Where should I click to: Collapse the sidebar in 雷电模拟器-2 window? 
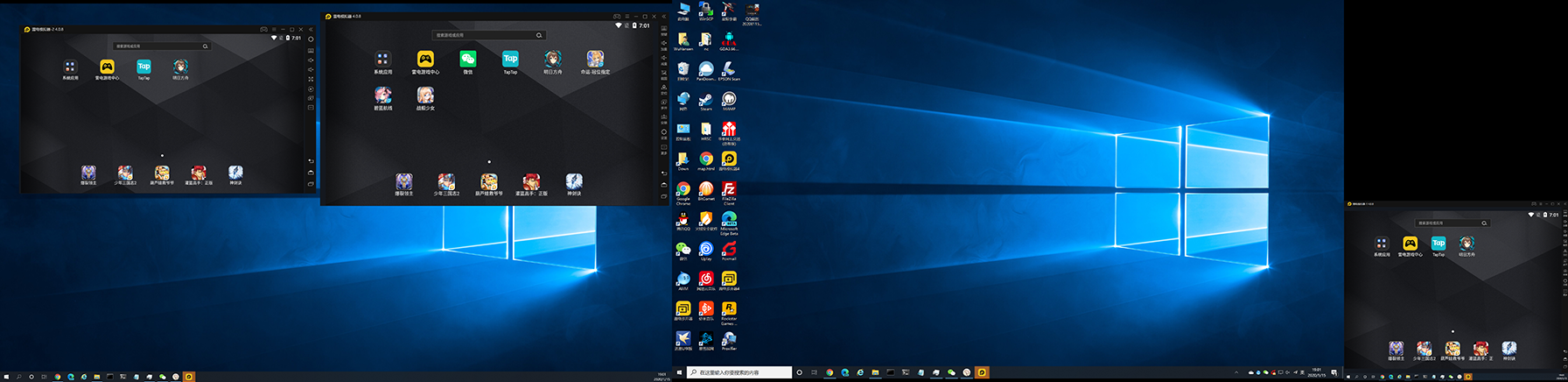pos(311,29)
